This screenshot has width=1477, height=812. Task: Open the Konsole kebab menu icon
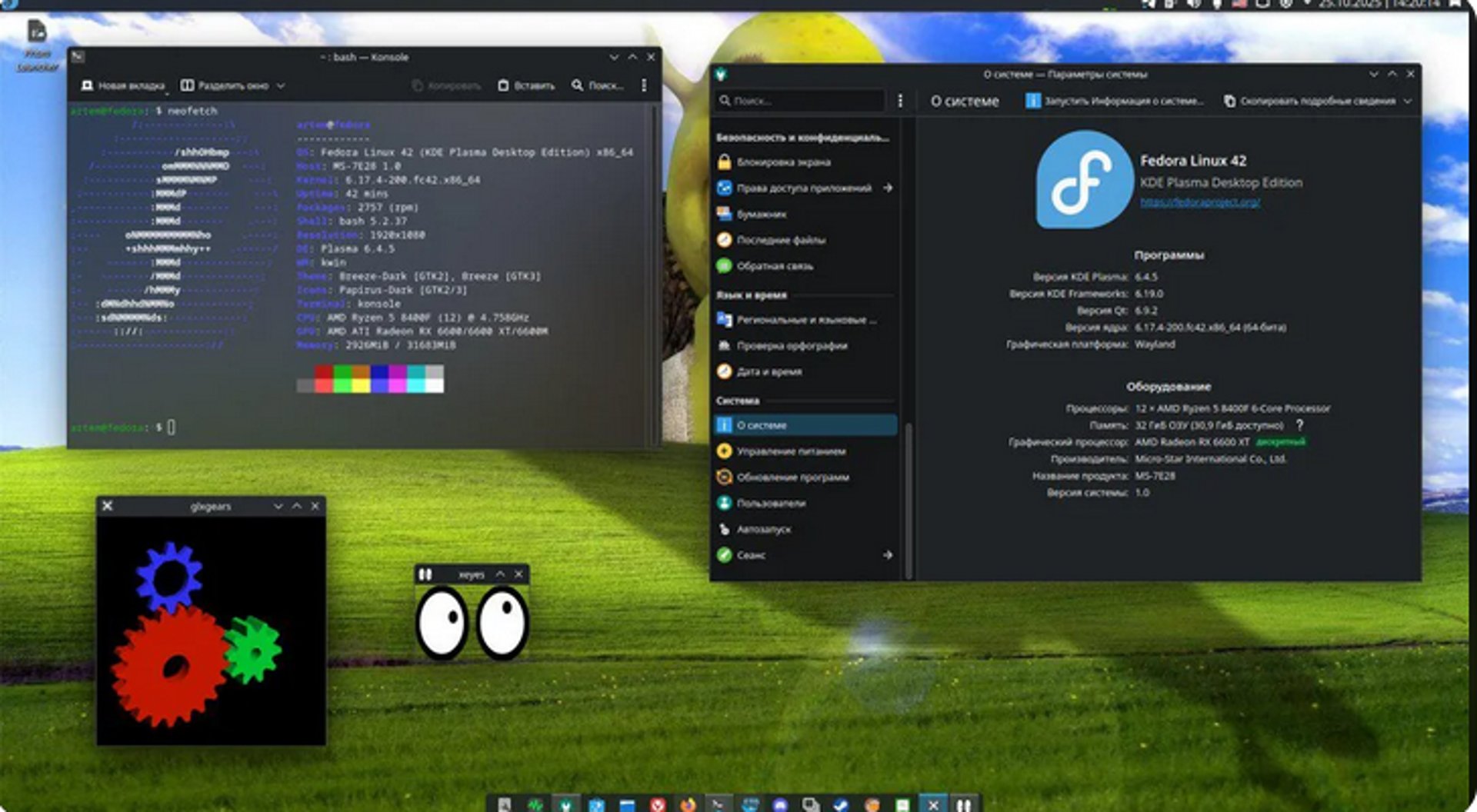pos(644,85)
